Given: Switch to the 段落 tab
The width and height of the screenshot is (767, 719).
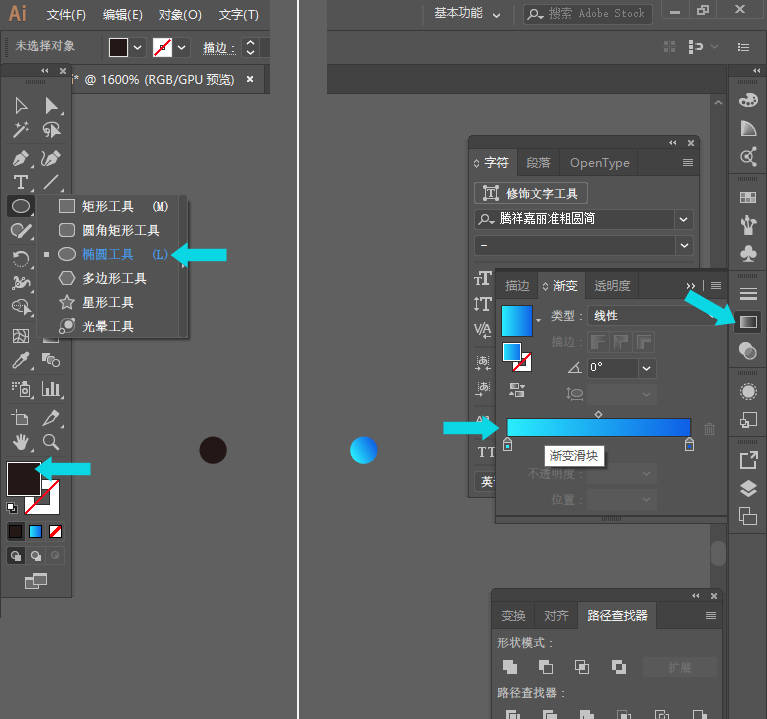Looking at the screenshot, I should pos(538,163).
